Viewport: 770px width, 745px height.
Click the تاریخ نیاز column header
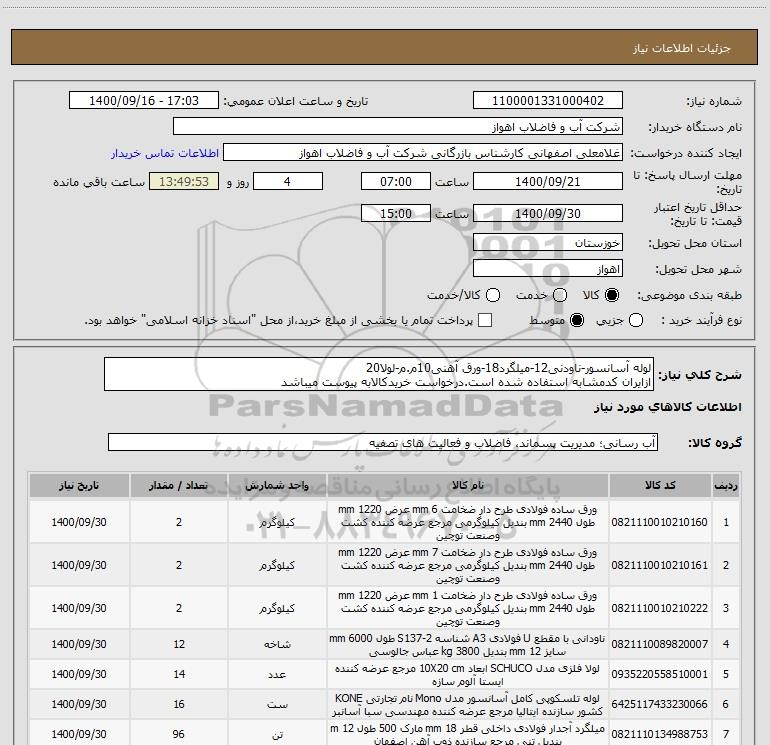(79, 485)
